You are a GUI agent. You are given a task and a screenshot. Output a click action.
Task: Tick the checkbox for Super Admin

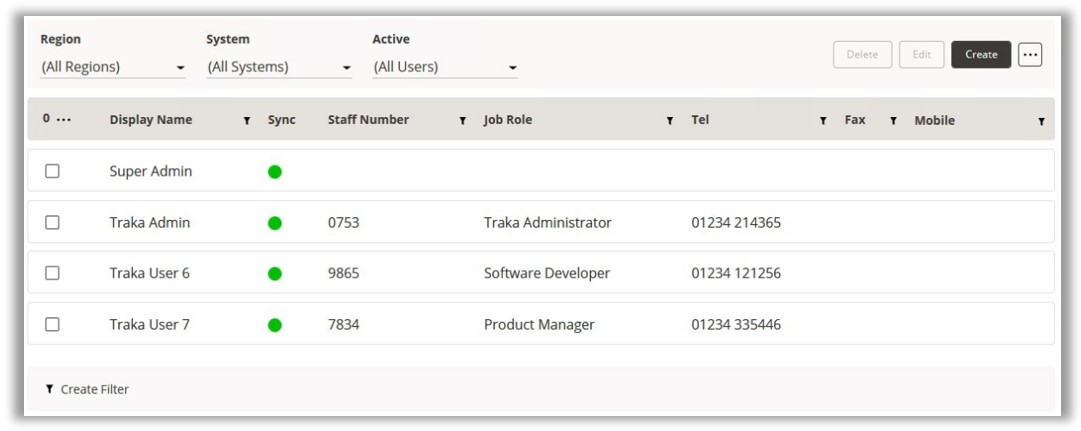pos(52,171)
